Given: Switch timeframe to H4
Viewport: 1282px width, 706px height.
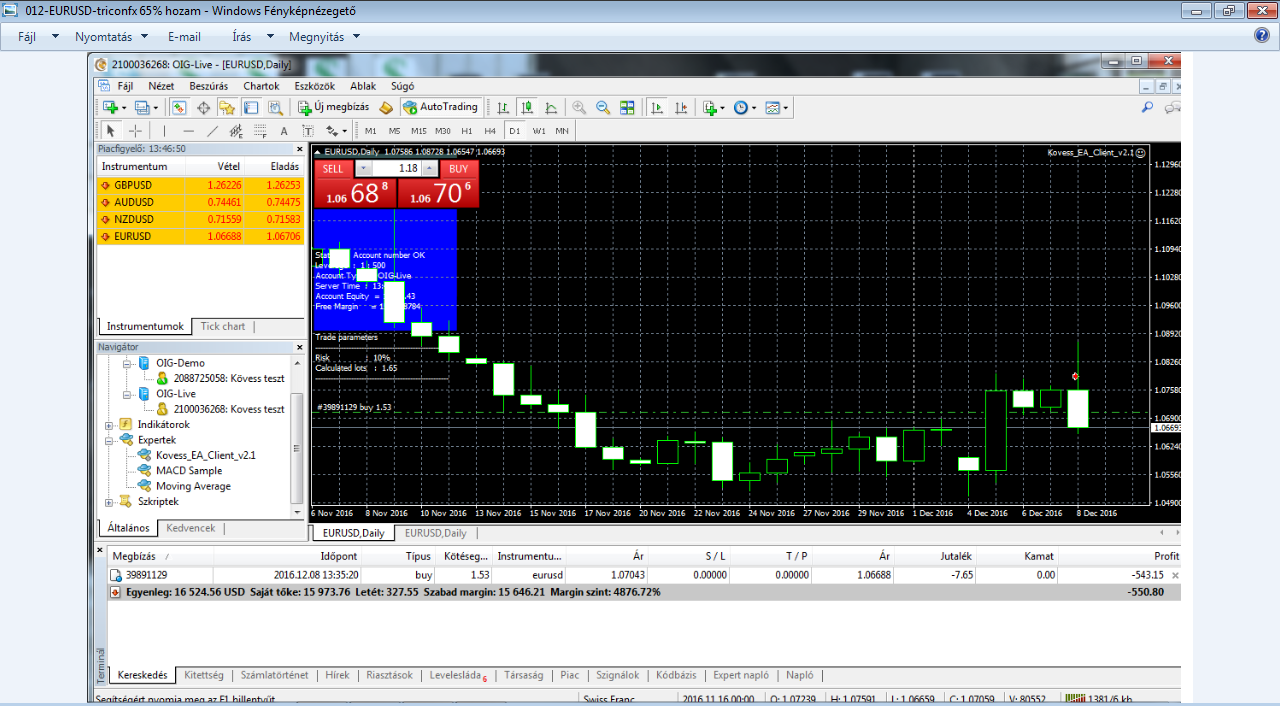Looking at the screenshot, I should click(x=490, y=131).
